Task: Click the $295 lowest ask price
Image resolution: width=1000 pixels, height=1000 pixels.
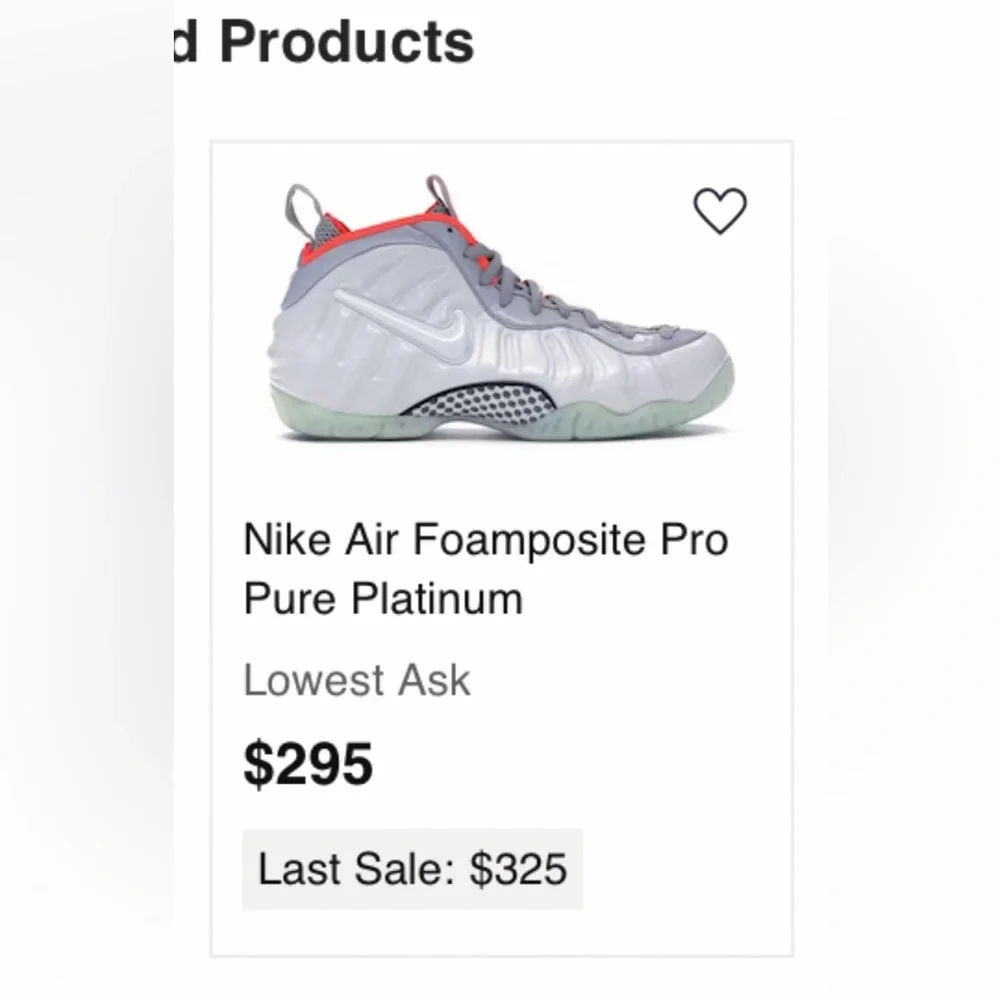Action: pos(308,764)
